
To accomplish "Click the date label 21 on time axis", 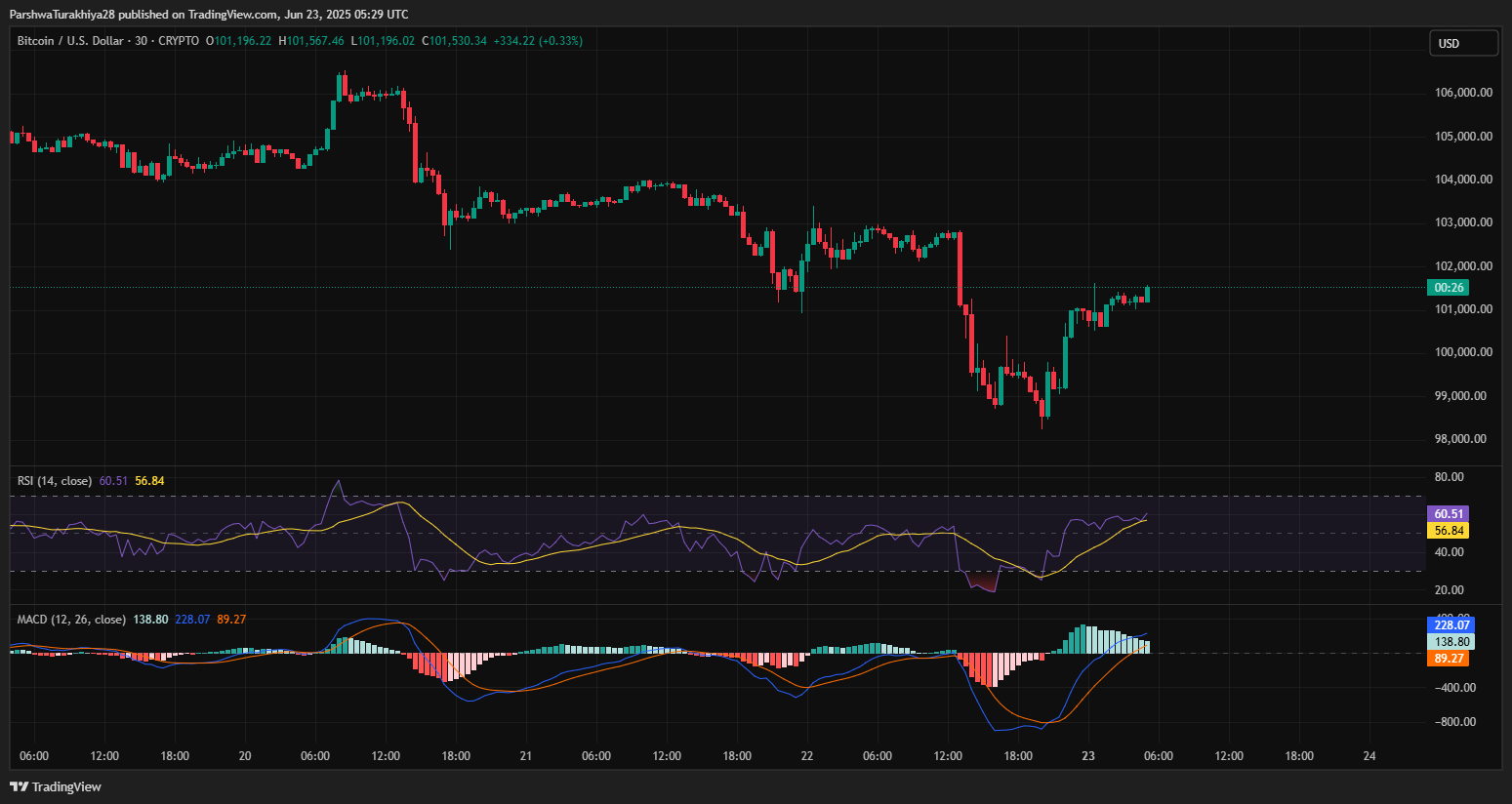I will point(526,756).
